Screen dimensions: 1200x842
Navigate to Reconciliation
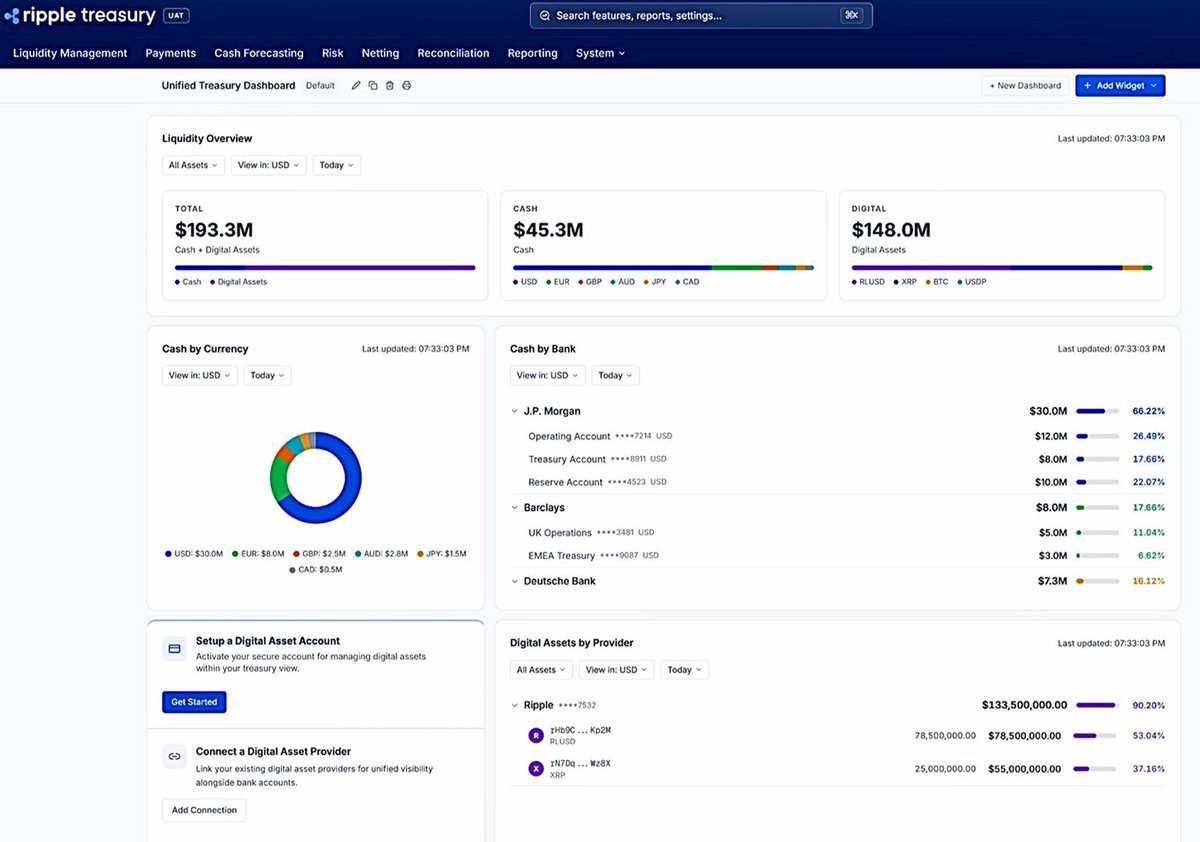pyautogui.click(x=453, y=53)
